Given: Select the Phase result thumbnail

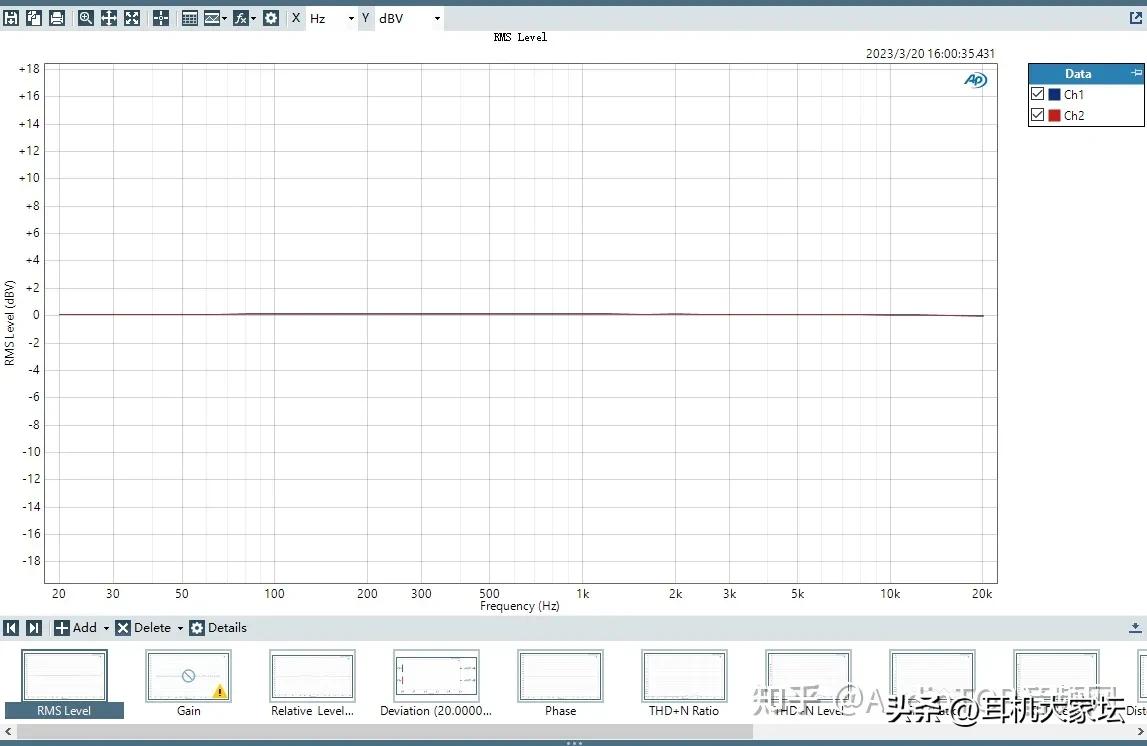Looking at the screenshot, I should 560,677.
